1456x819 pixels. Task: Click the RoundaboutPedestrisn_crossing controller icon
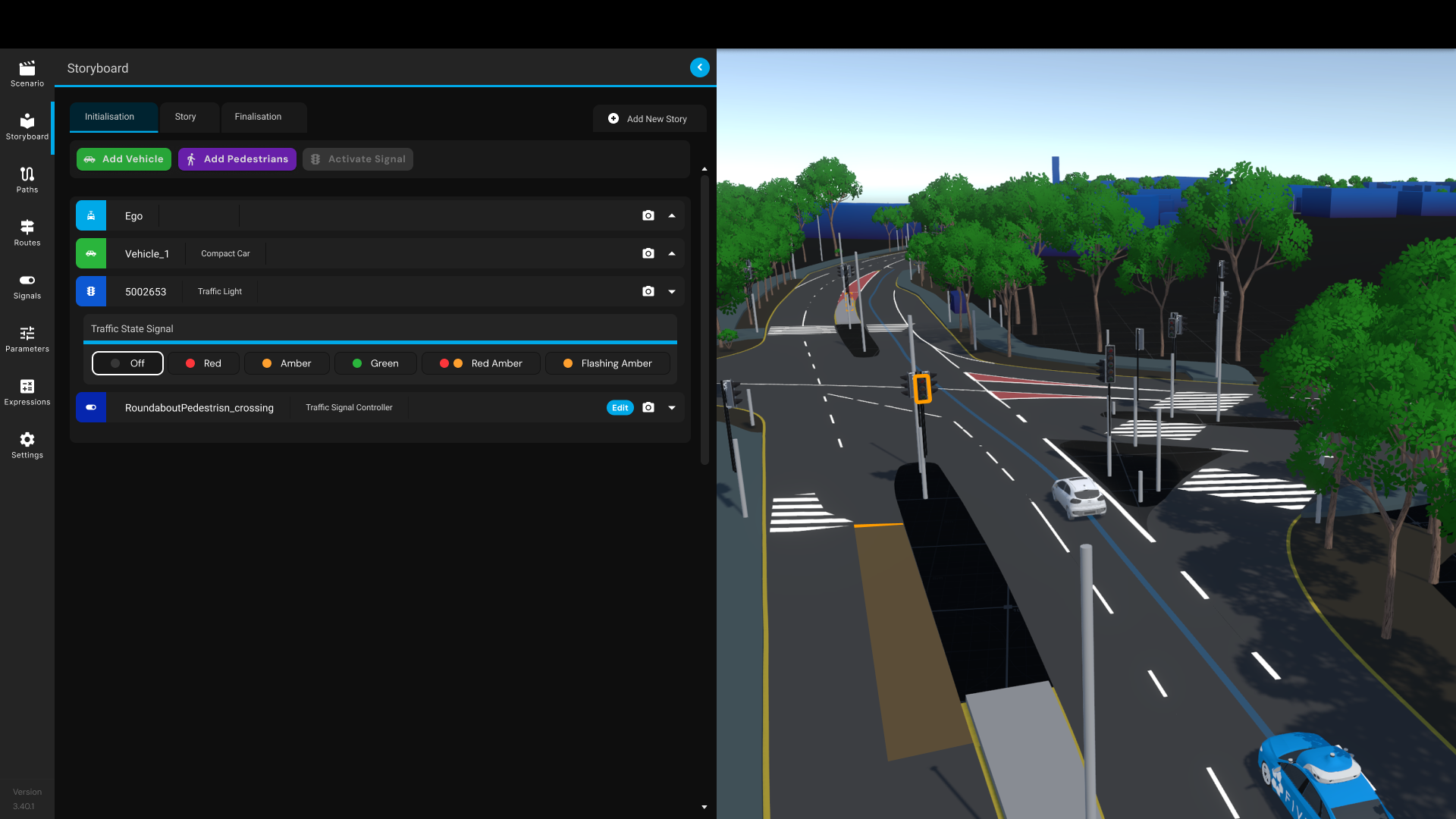coord(91,407)
